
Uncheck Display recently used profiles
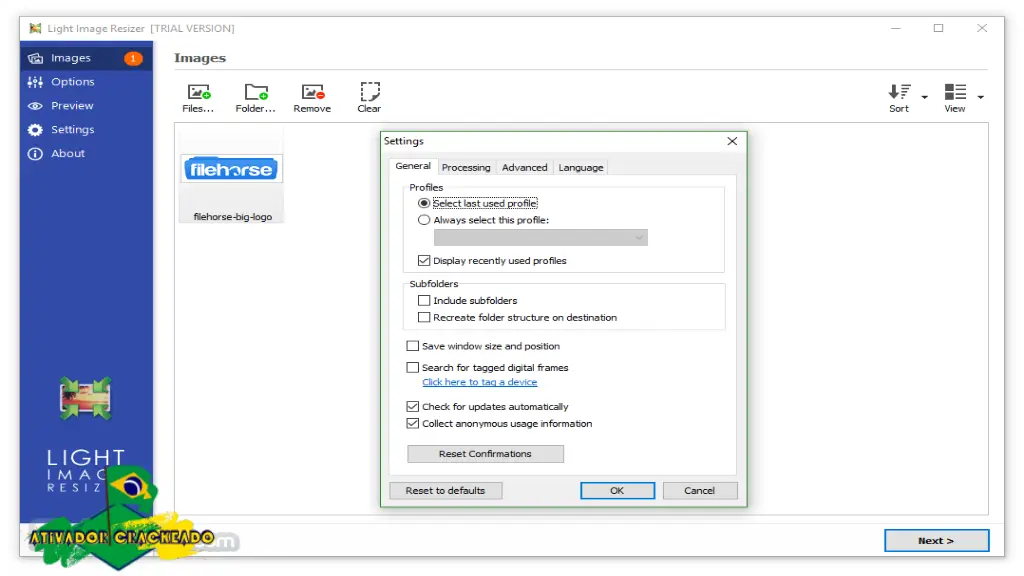tap(424, 261)
